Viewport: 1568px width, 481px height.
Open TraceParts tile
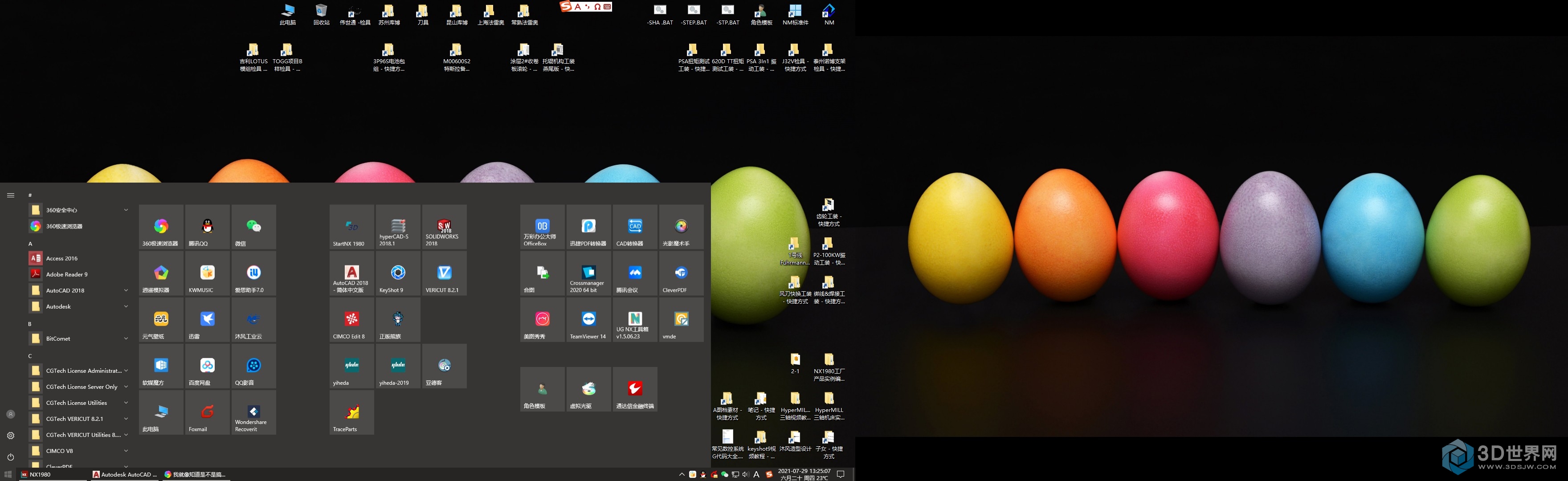coord(352,412)
